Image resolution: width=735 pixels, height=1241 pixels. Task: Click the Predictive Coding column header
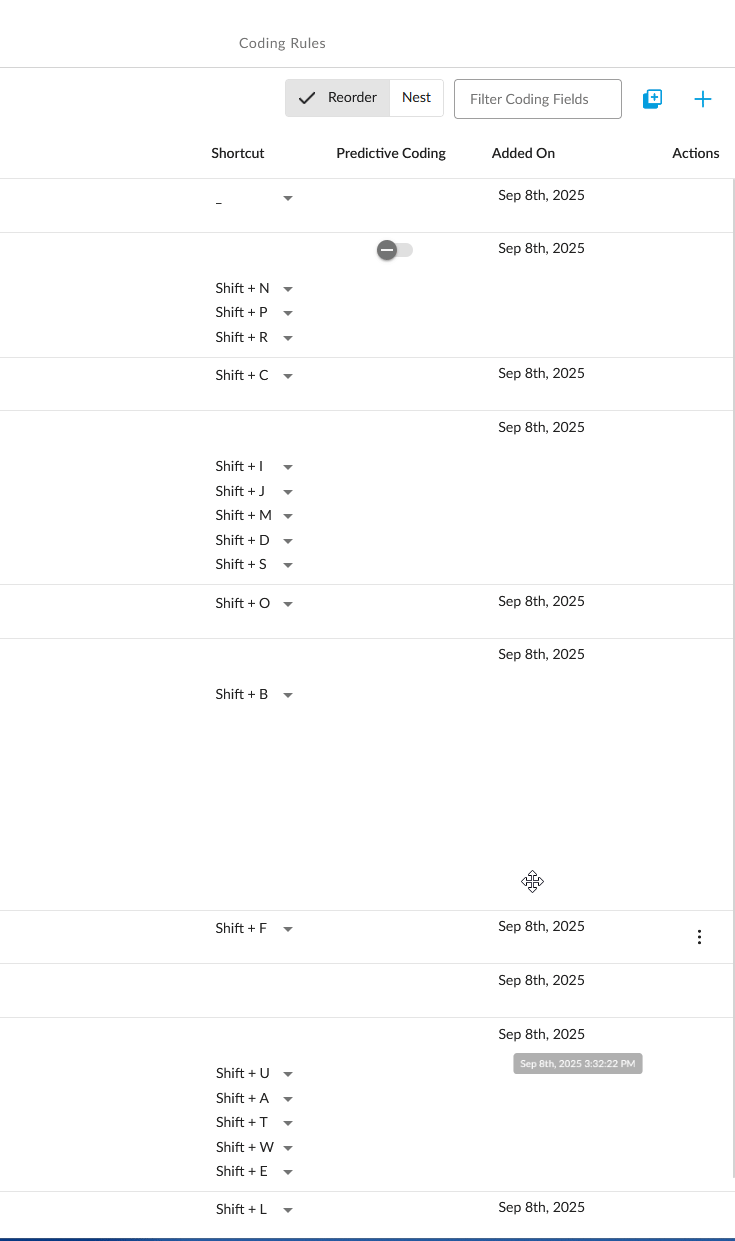pos(391,153)
